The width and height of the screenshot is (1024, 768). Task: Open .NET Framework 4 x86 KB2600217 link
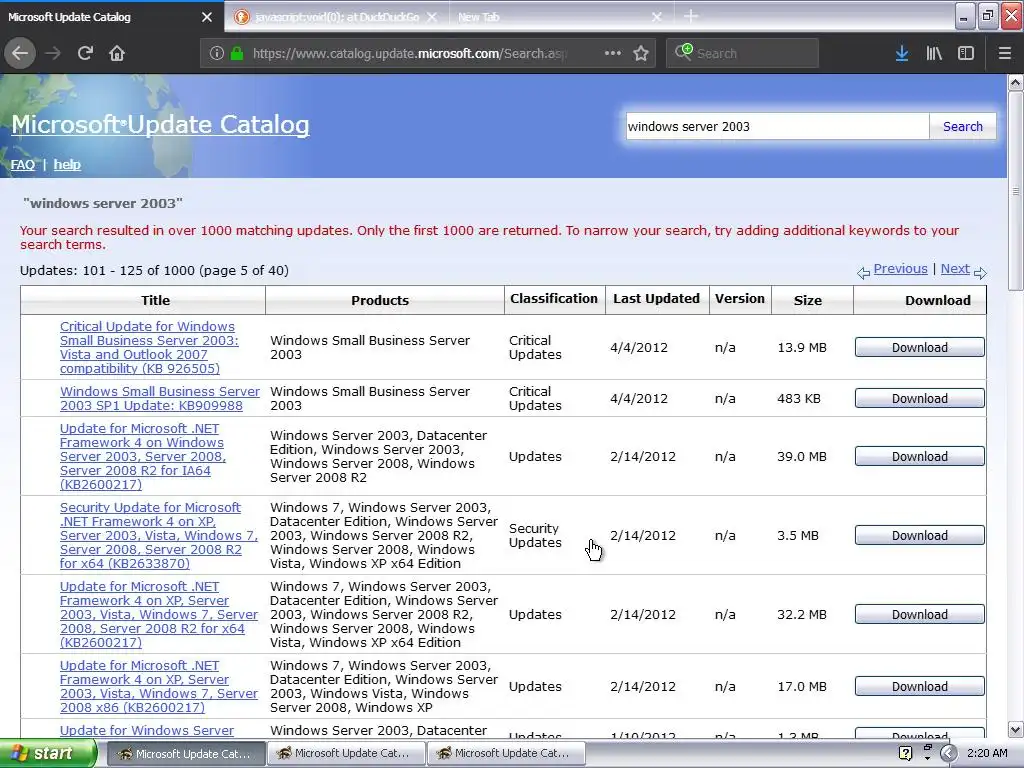pos(159,686)
